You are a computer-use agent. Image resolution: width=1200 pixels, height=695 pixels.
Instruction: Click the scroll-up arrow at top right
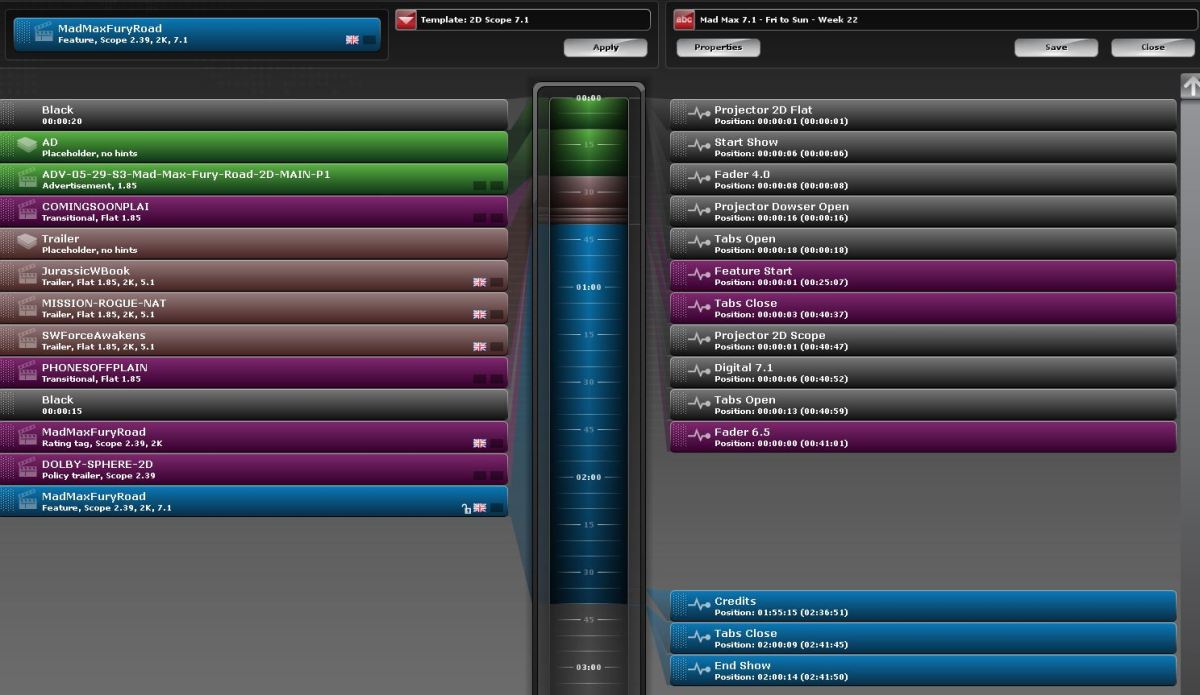click(x=1190, y=87)
